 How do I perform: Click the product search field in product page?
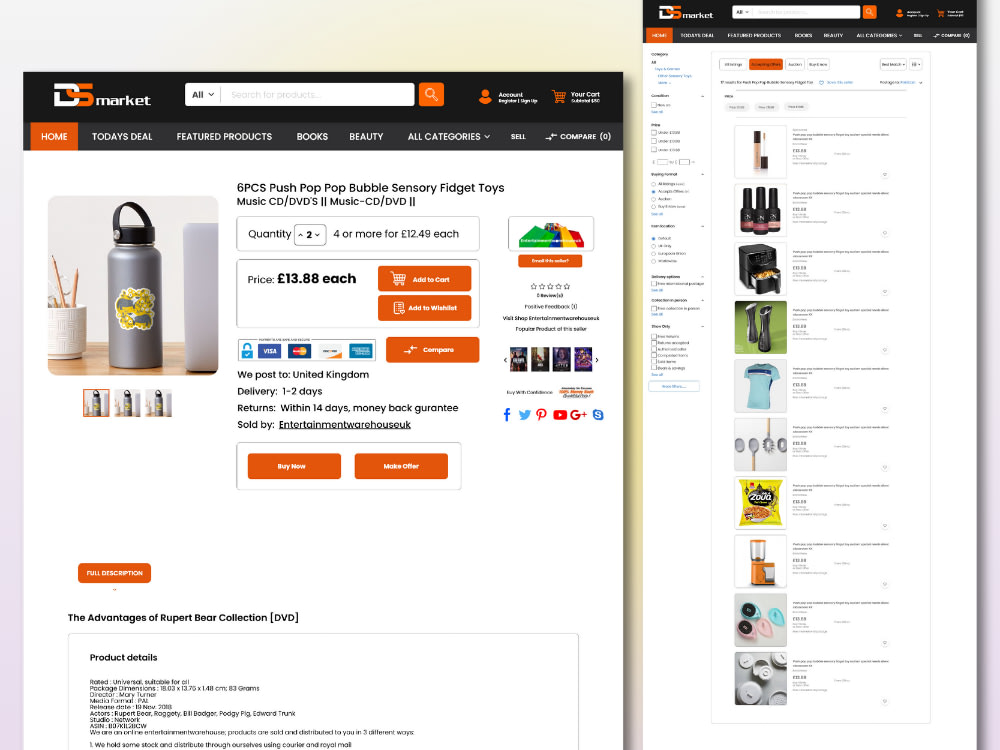[x=317, y=94]
